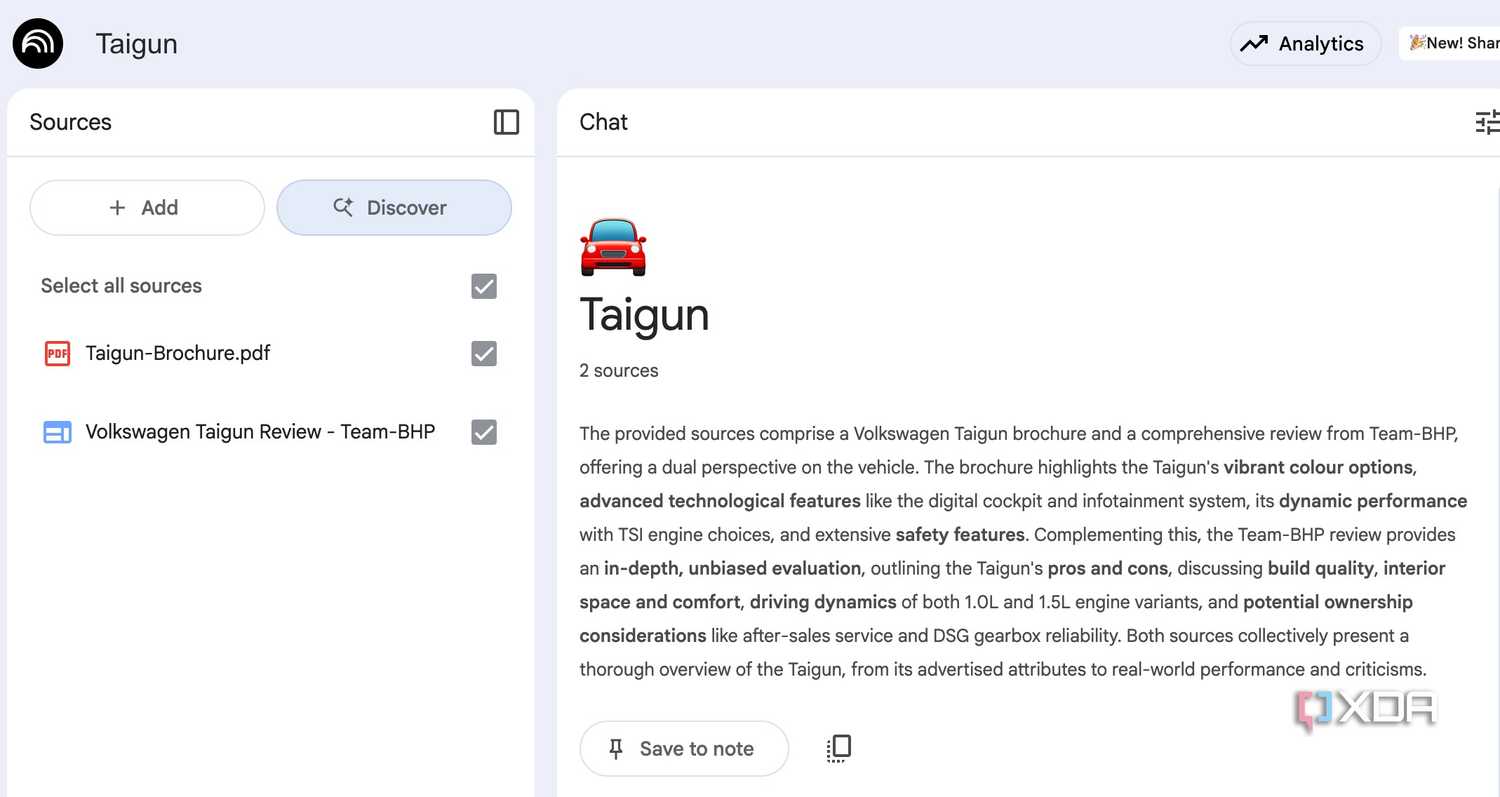Toggle the Select all sources checkbox

(x=484, y=287)
